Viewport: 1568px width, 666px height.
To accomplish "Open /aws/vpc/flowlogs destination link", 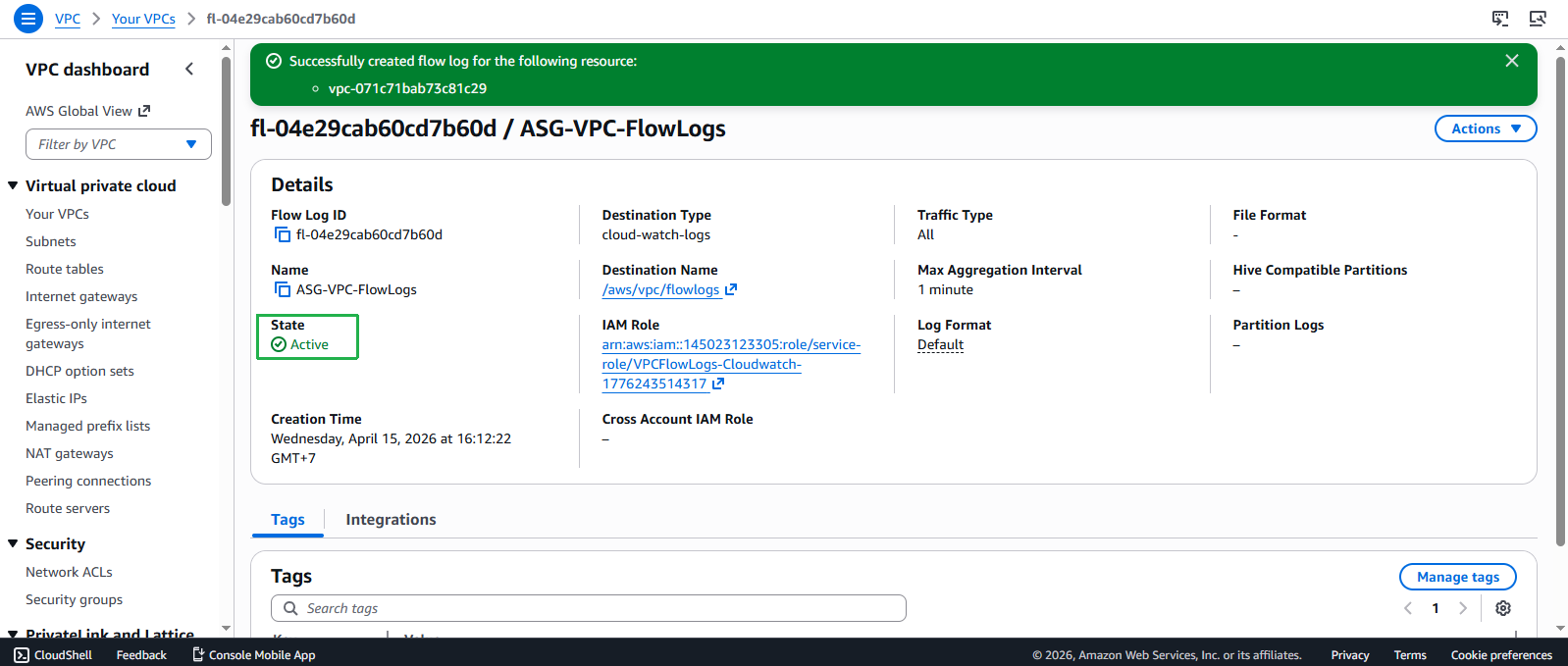I will [x=660, y=289].
